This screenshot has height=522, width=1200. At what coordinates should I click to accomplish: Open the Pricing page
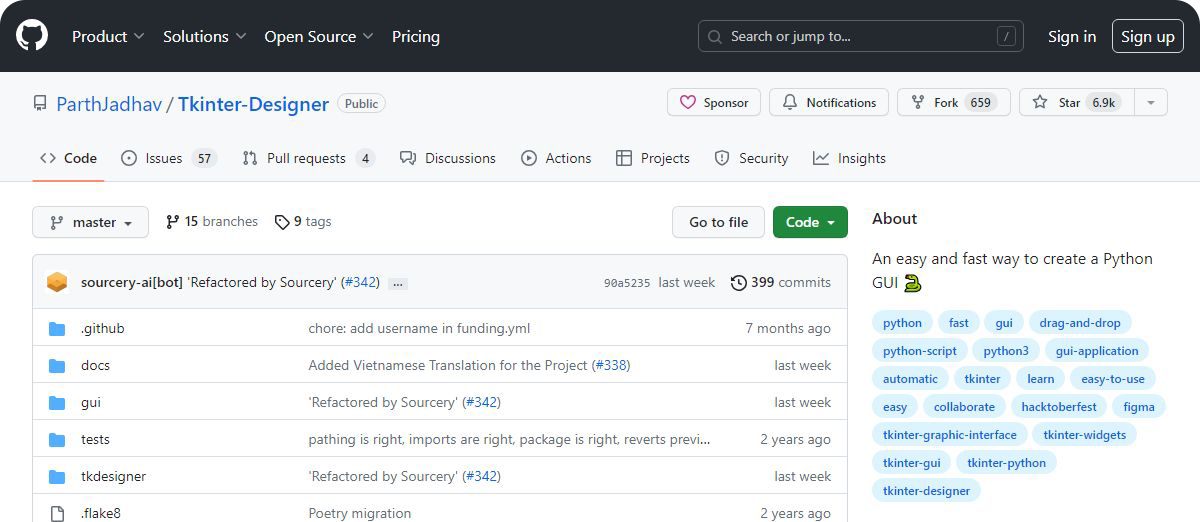416,36
